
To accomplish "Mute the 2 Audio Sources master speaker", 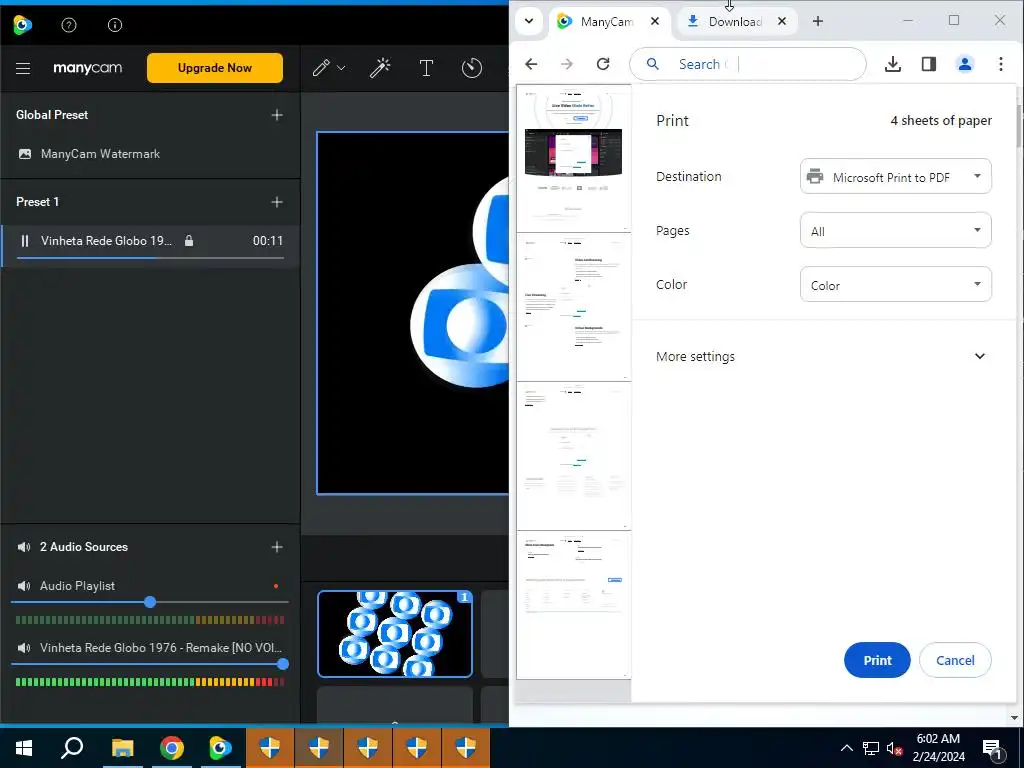I will pyautogui.click(x=24, y=547).
